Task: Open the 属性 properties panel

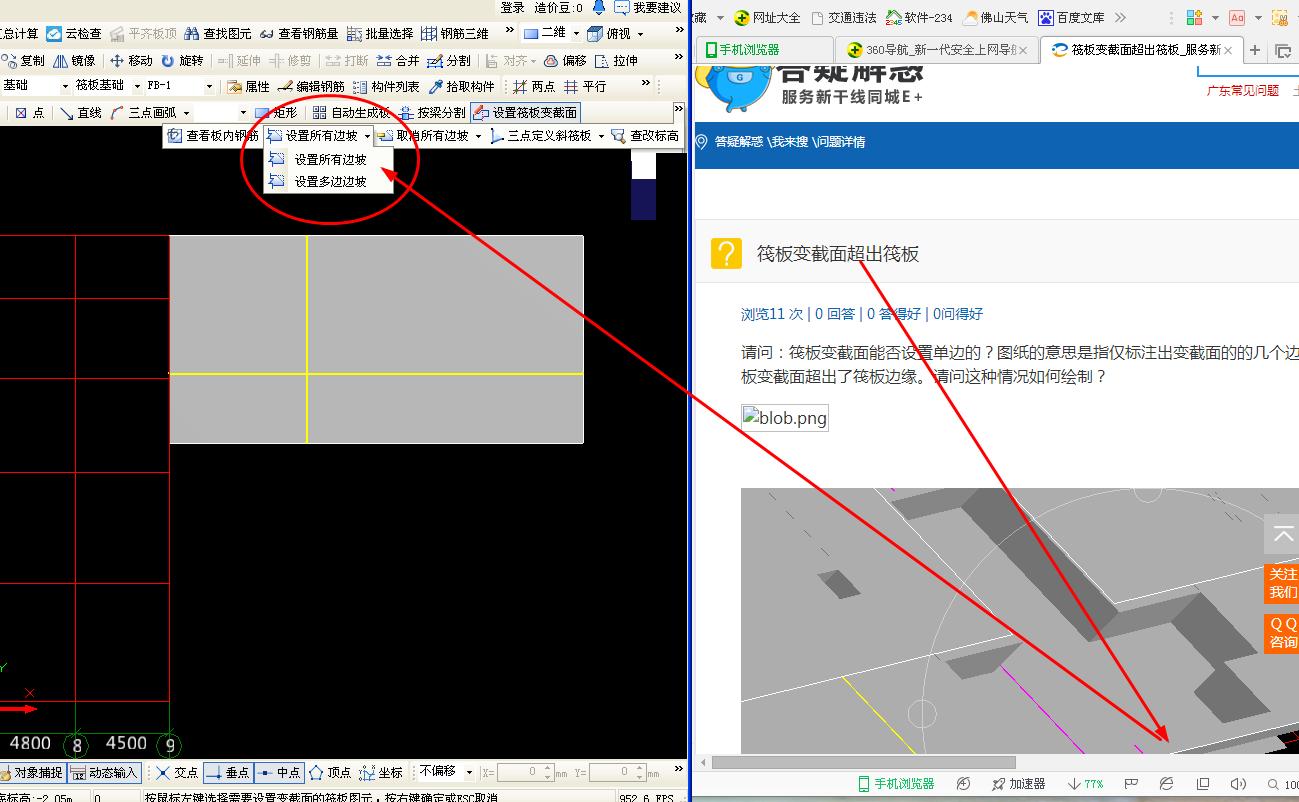Action: [x=248, y=87]
